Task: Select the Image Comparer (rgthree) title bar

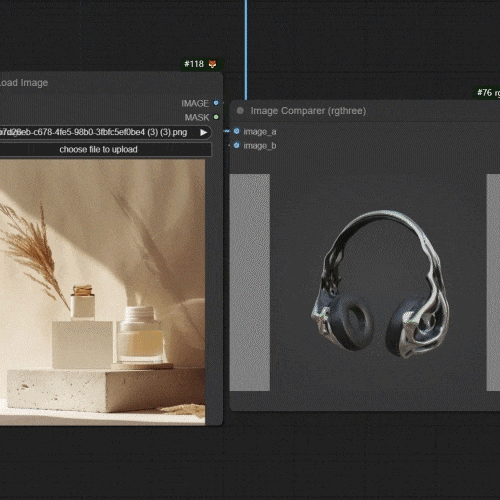Action: 365,111
